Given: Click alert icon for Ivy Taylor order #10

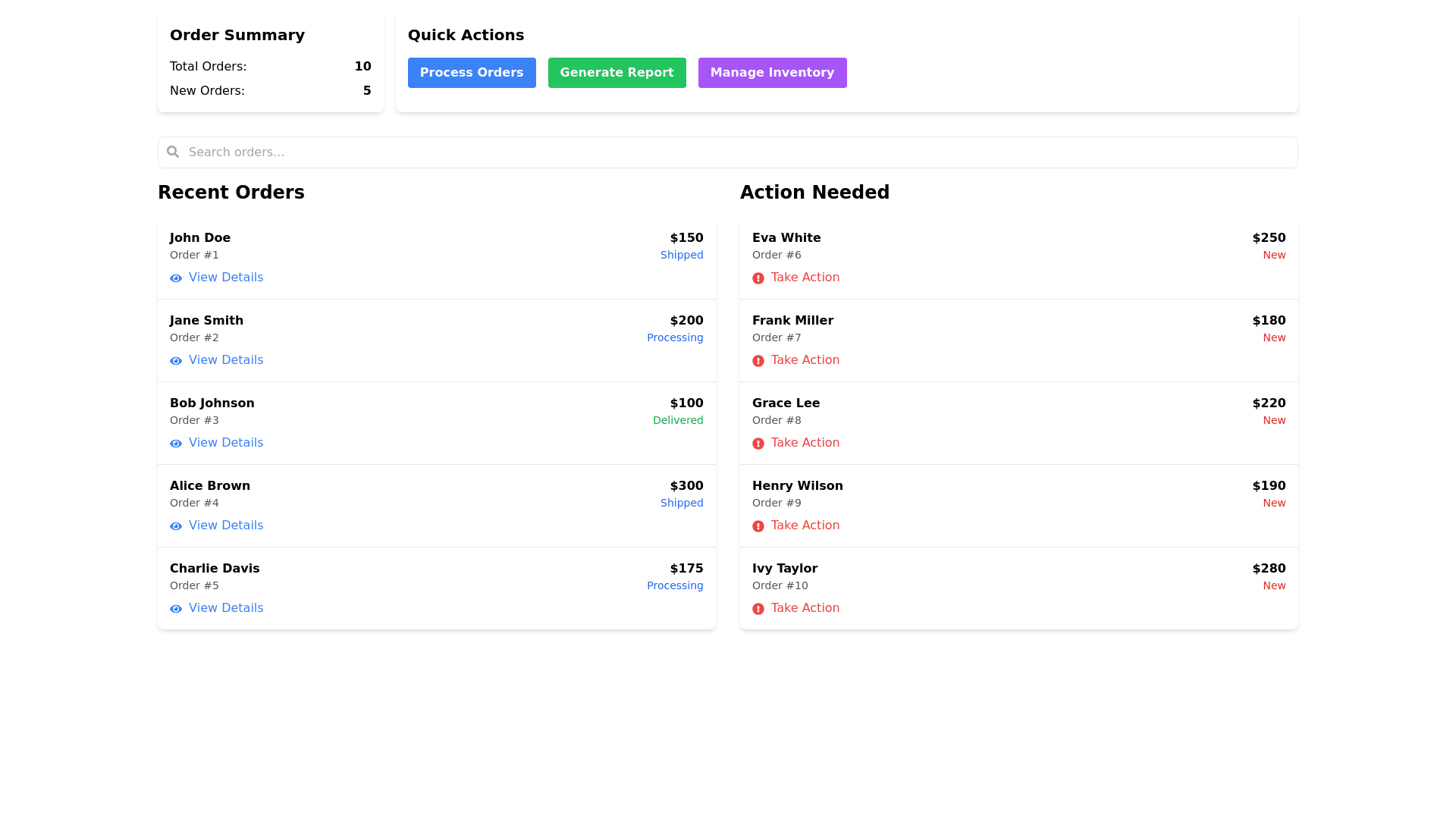Looking at the screenshot, I should tap(758, 609).
